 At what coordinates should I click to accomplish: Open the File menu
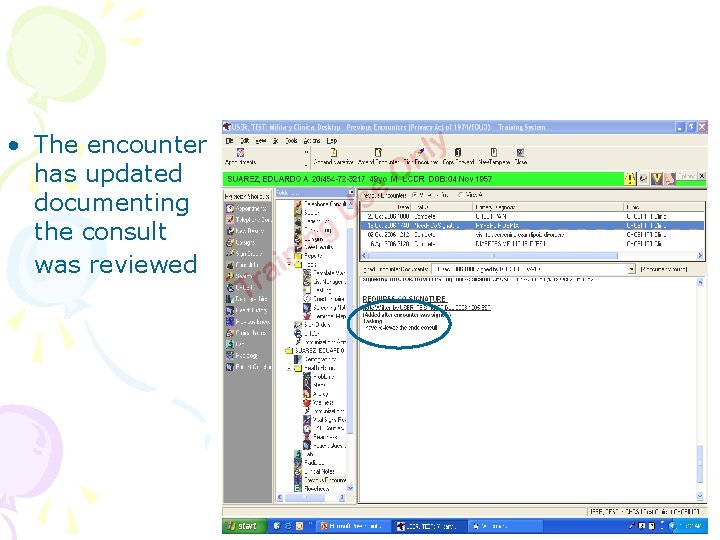[x=230, y=141]
